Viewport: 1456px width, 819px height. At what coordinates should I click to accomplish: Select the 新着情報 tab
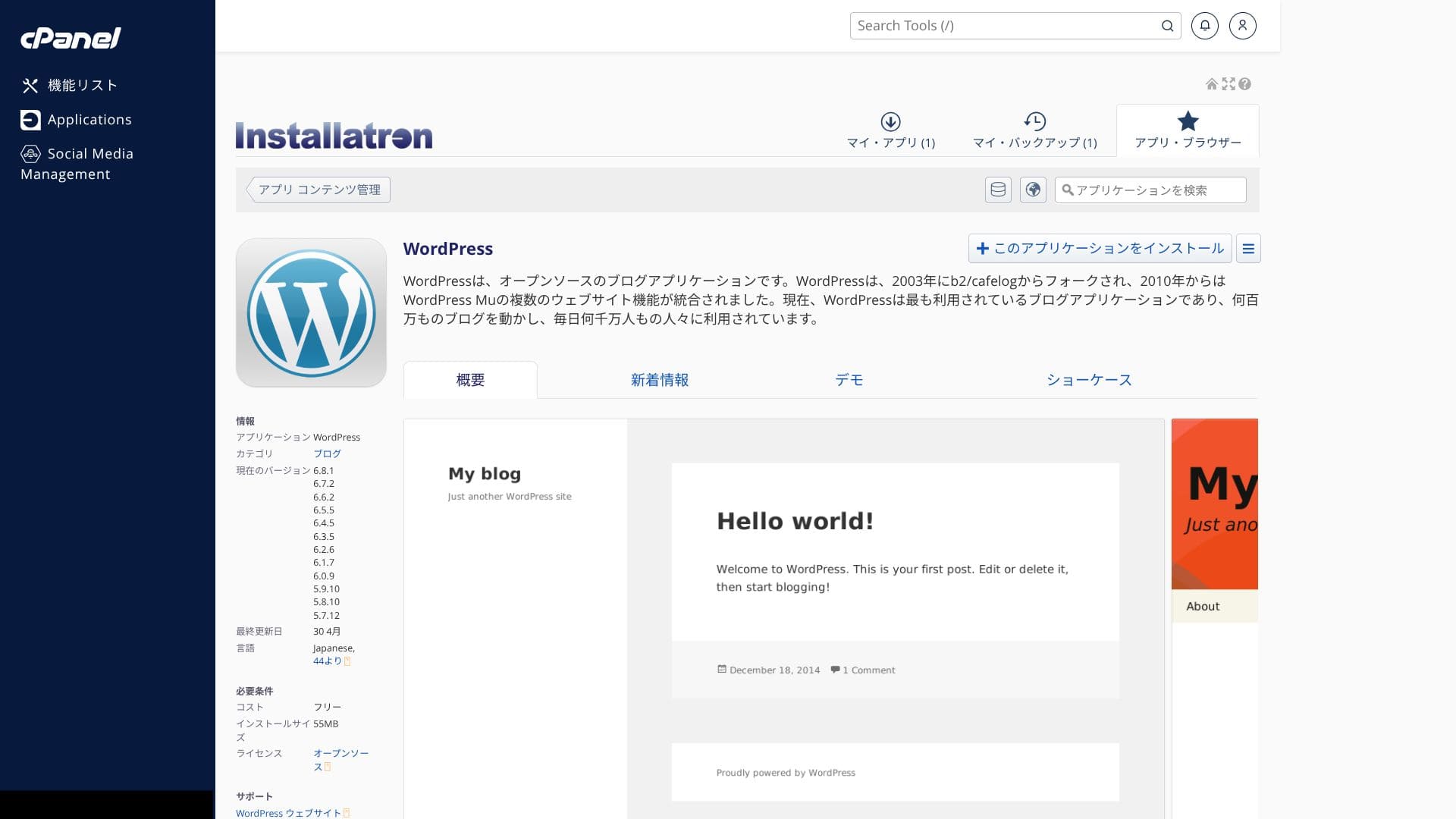click(659, 380)
